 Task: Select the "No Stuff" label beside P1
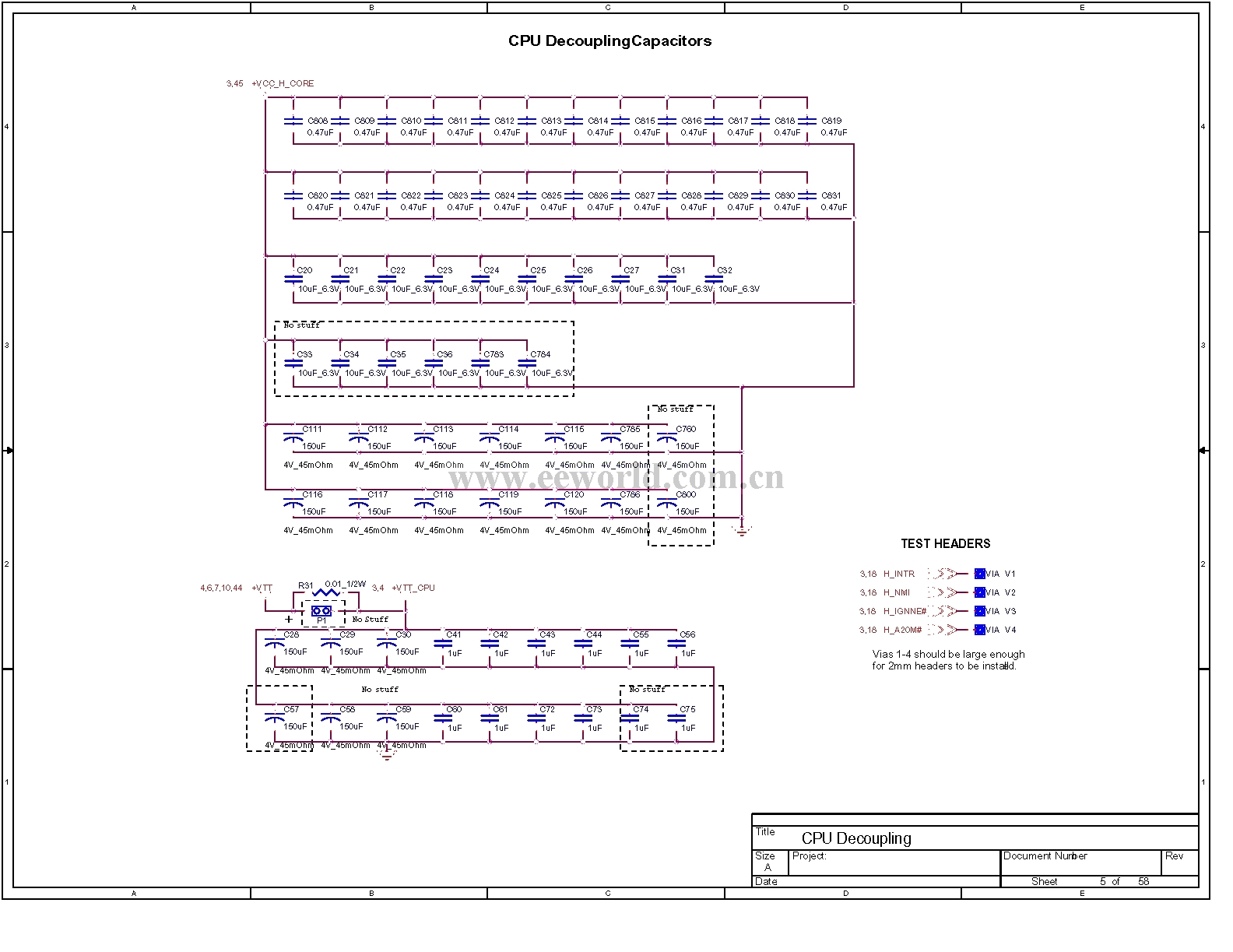[370, 620]
